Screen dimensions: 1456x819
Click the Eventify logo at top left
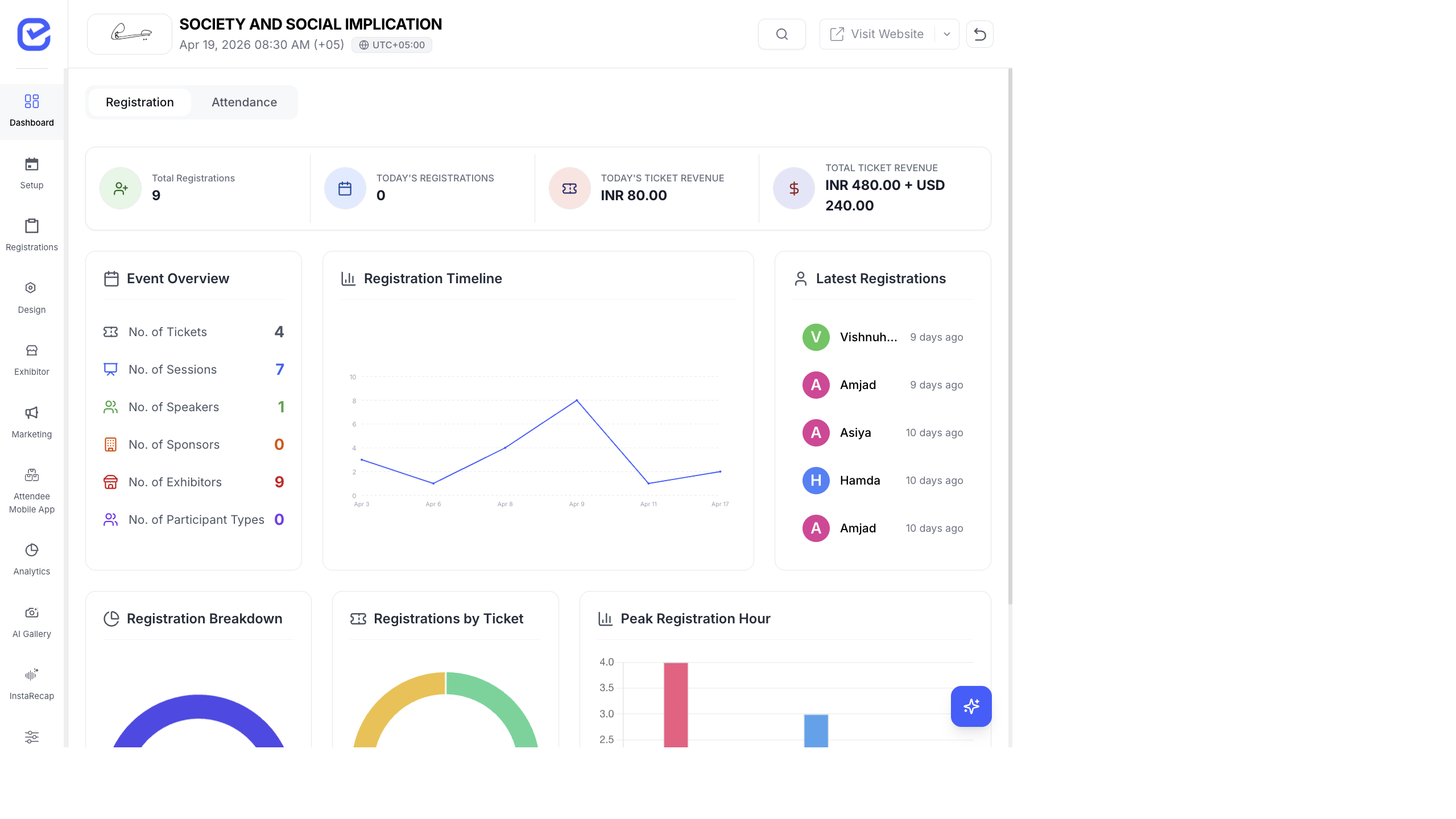click(34, 34)
